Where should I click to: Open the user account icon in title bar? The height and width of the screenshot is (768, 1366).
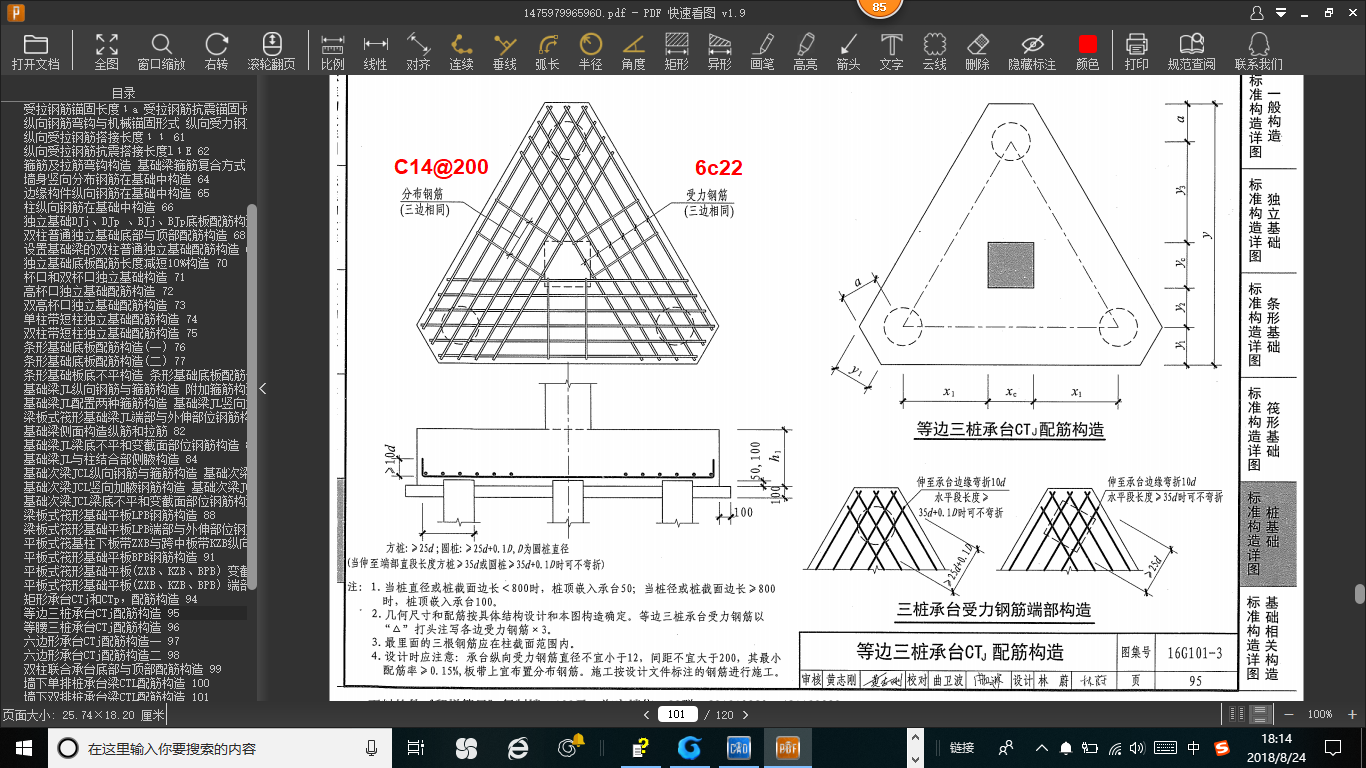1257,13
